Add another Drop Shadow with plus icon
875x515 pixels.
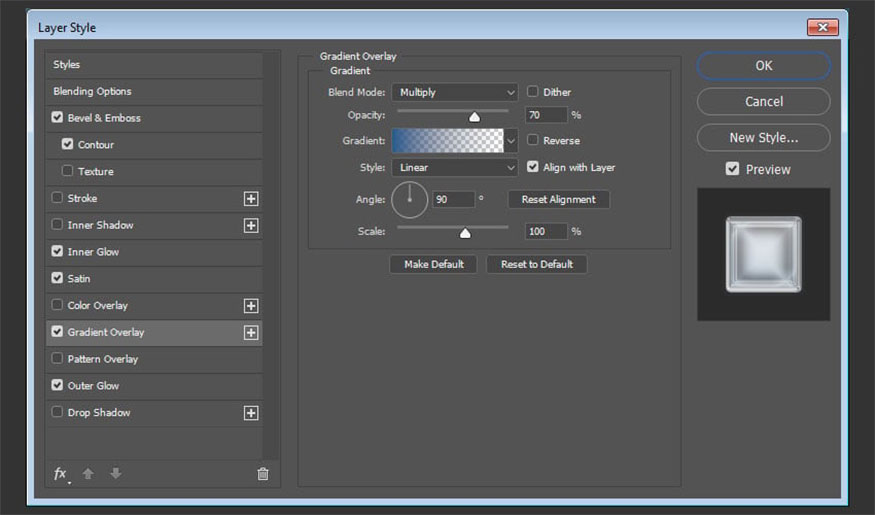(251, 413)
